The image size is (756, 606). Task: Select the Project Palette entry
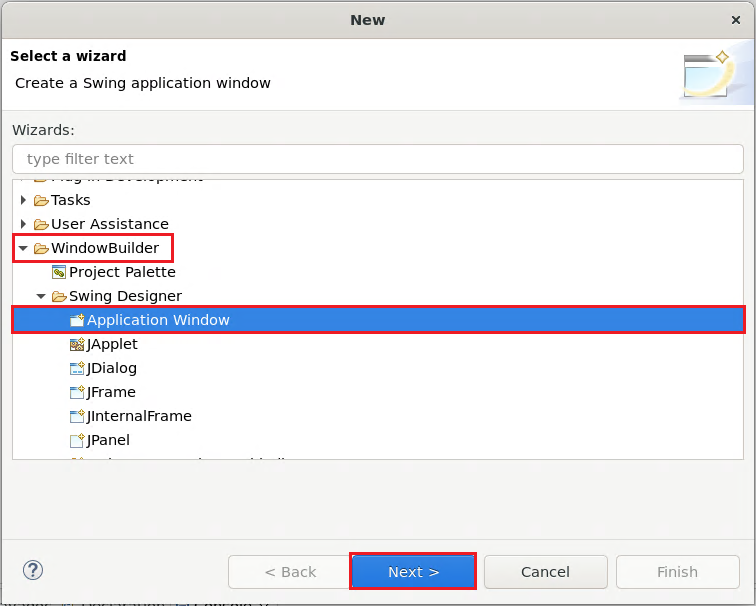point(122,272)
